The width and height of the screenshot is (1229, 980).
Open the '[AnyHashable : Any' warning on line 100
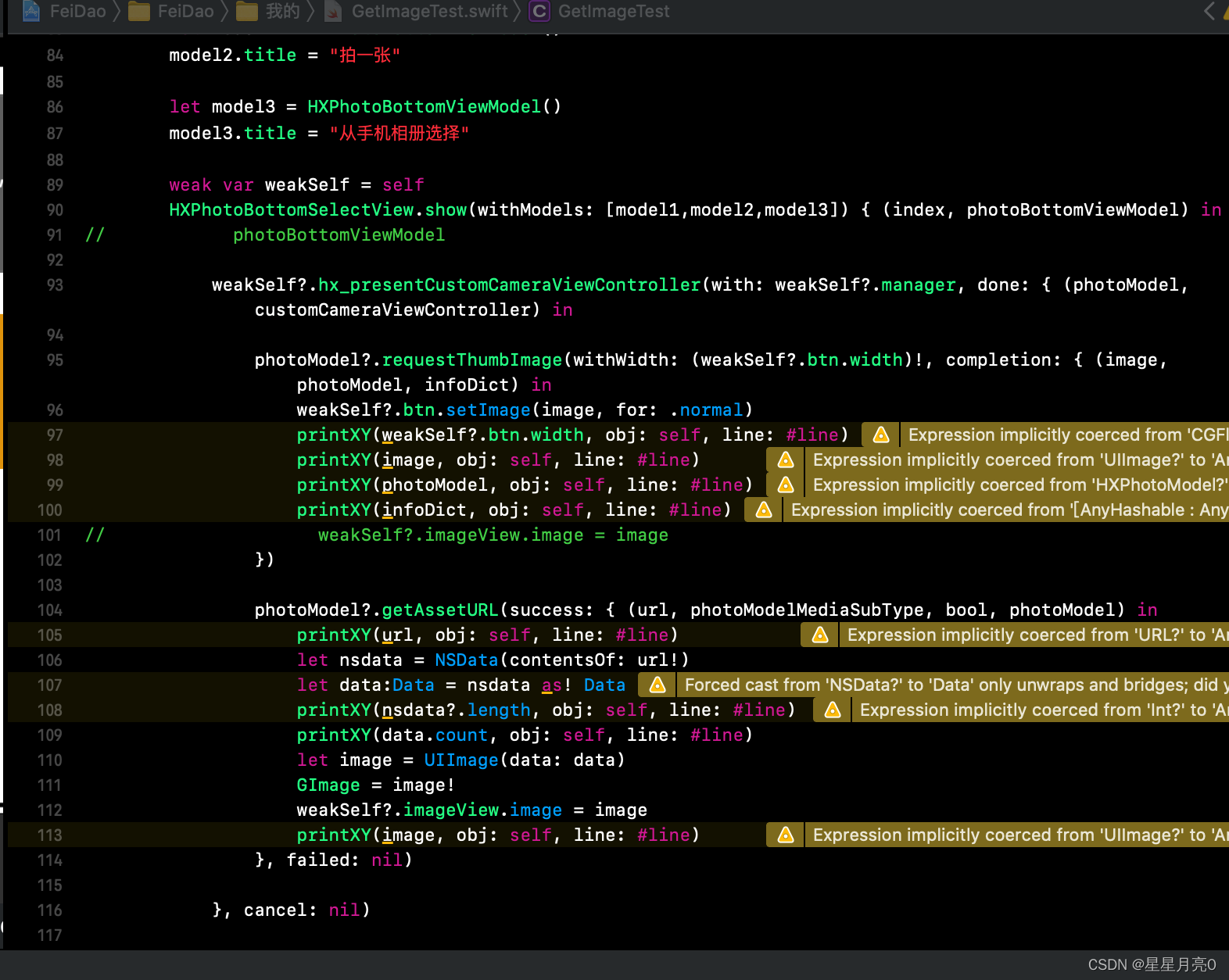(x=1006, y=510)
